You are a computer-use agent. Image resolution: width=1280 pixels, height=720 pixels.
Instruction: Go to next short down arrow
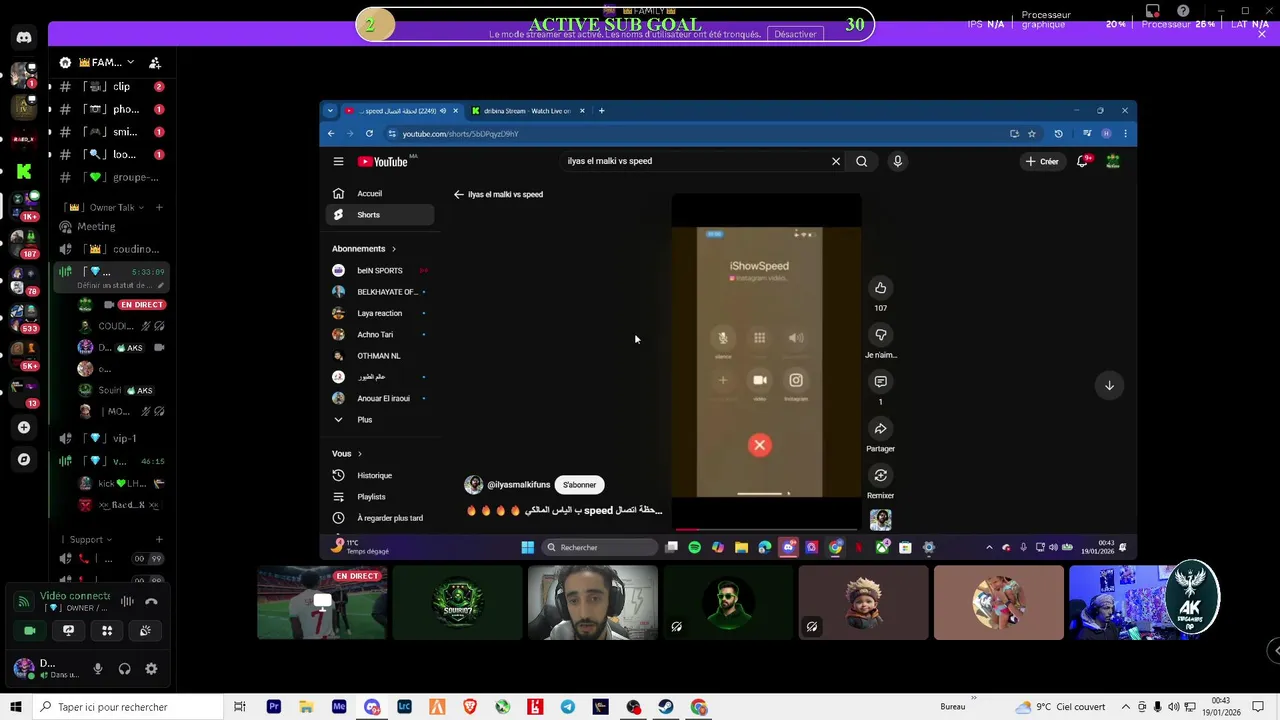click(1109, 385)
